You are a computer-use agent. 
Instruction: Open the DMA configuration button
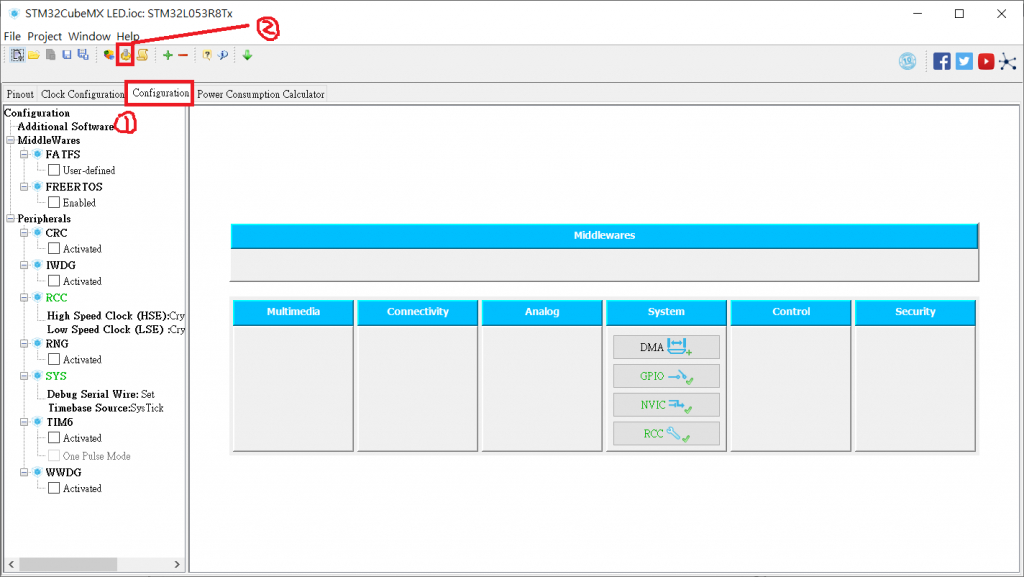tap(666, 347)
